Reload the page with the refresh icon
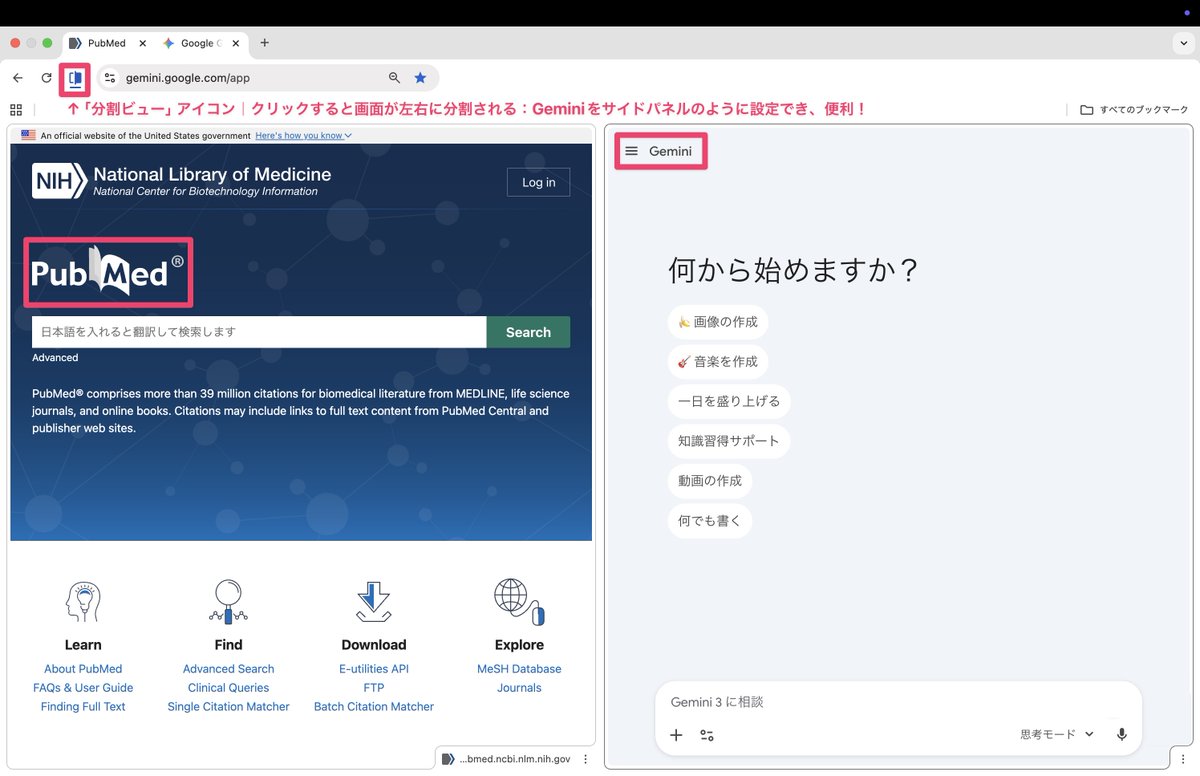 pyautogui.click(x=46, y=78)
